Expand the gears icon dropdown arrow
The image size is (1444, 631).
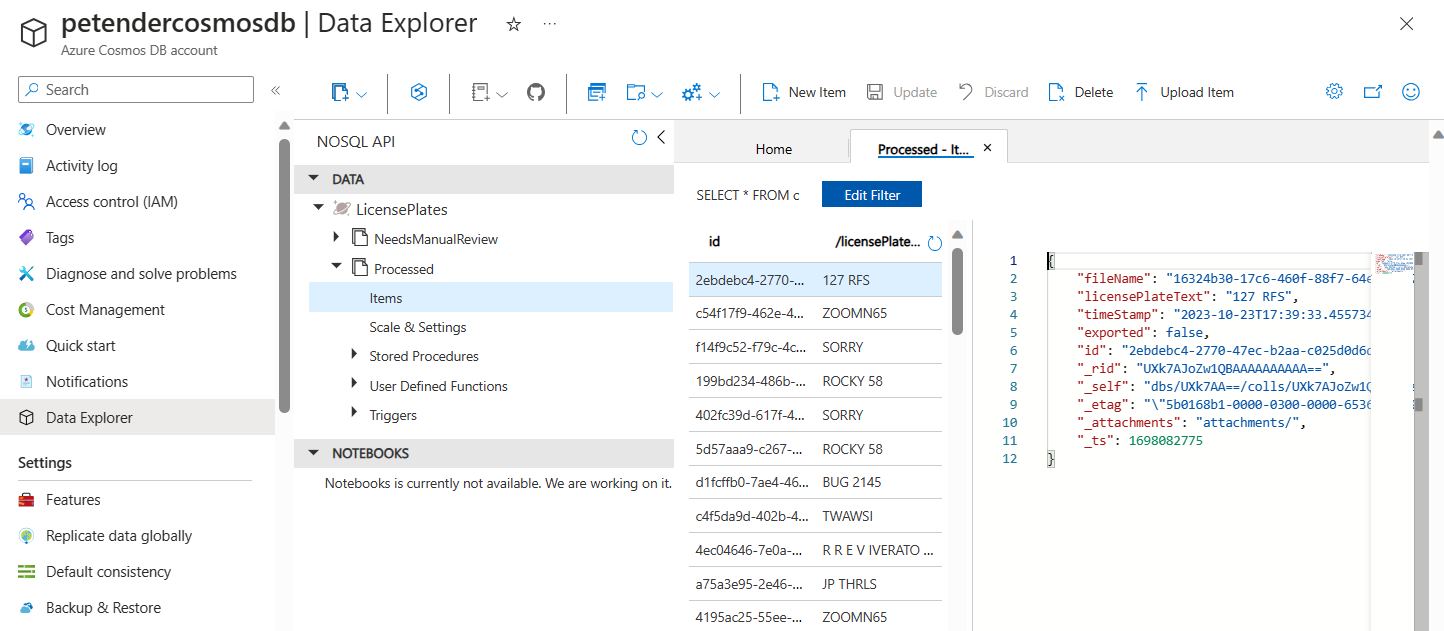point(715,94)
